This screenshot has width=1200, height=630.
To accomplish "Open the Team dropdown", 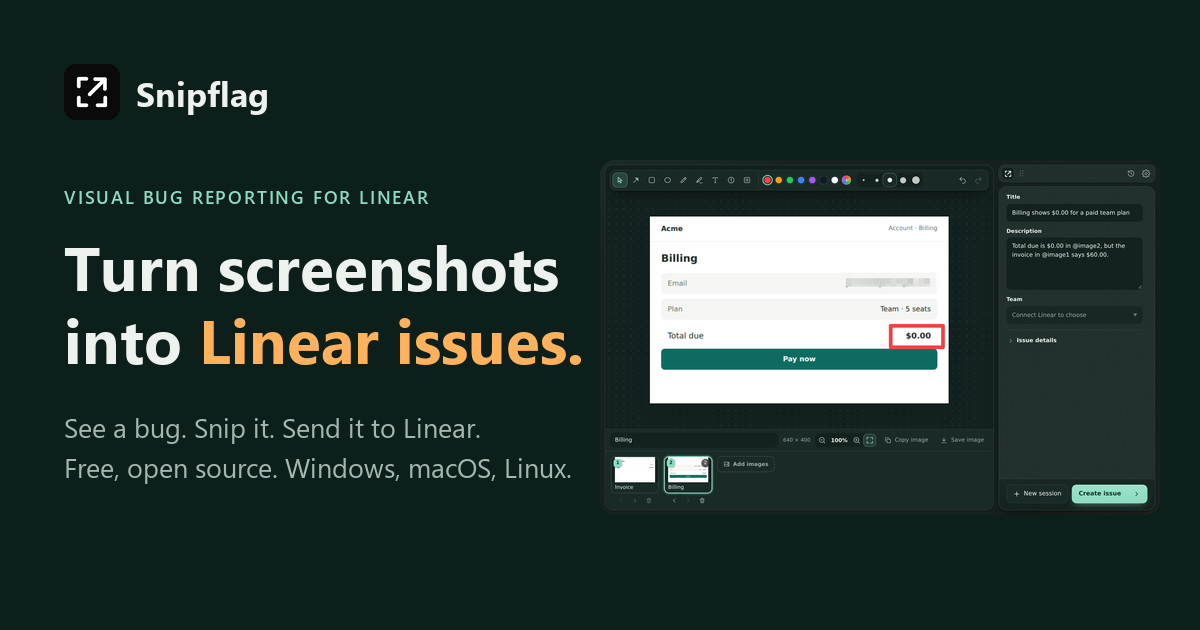I will pyautogui.click(x=1074, y=315).
